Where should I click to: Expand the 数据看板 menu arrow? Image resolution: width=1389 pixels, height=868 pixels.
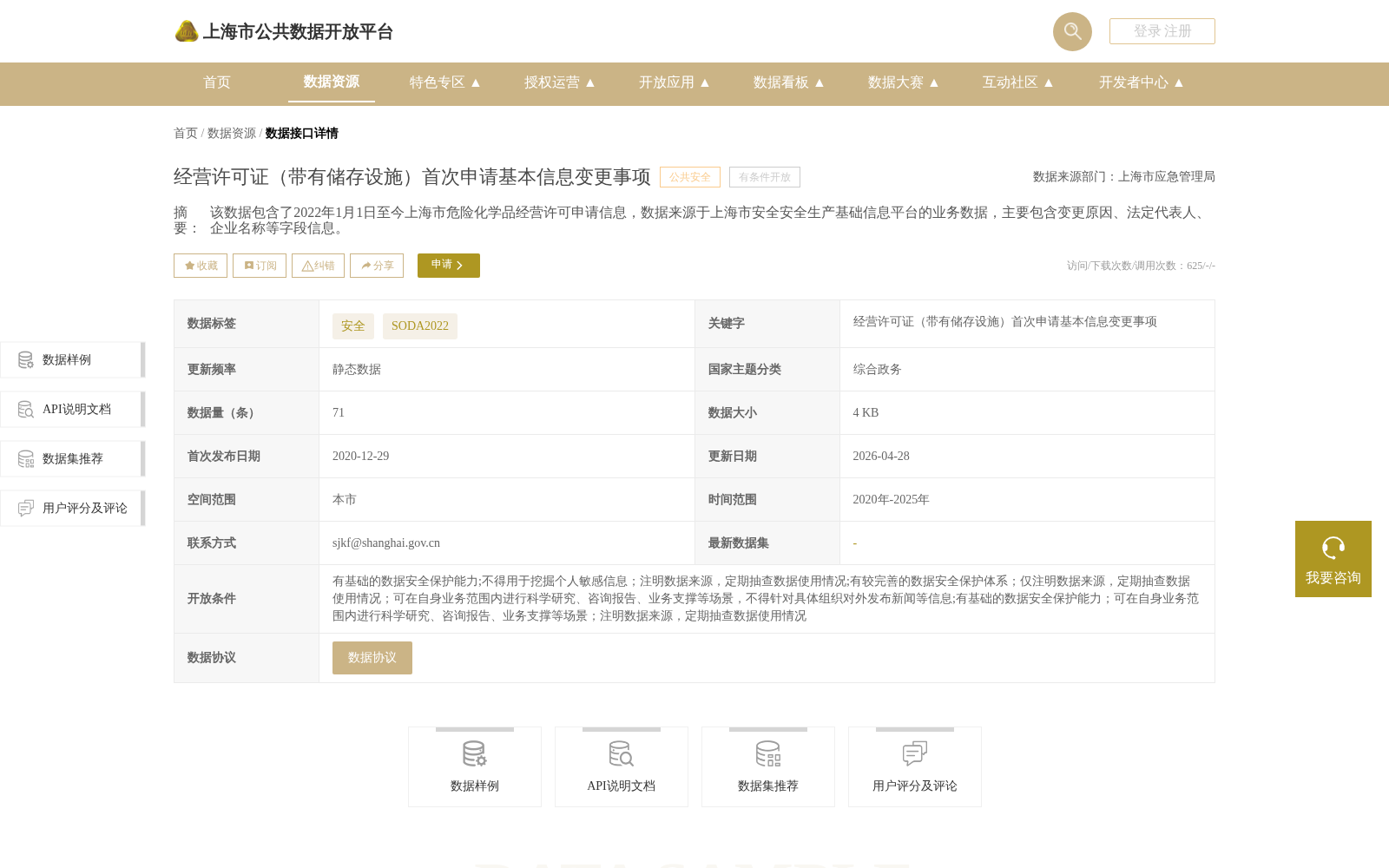click(820, 82)
